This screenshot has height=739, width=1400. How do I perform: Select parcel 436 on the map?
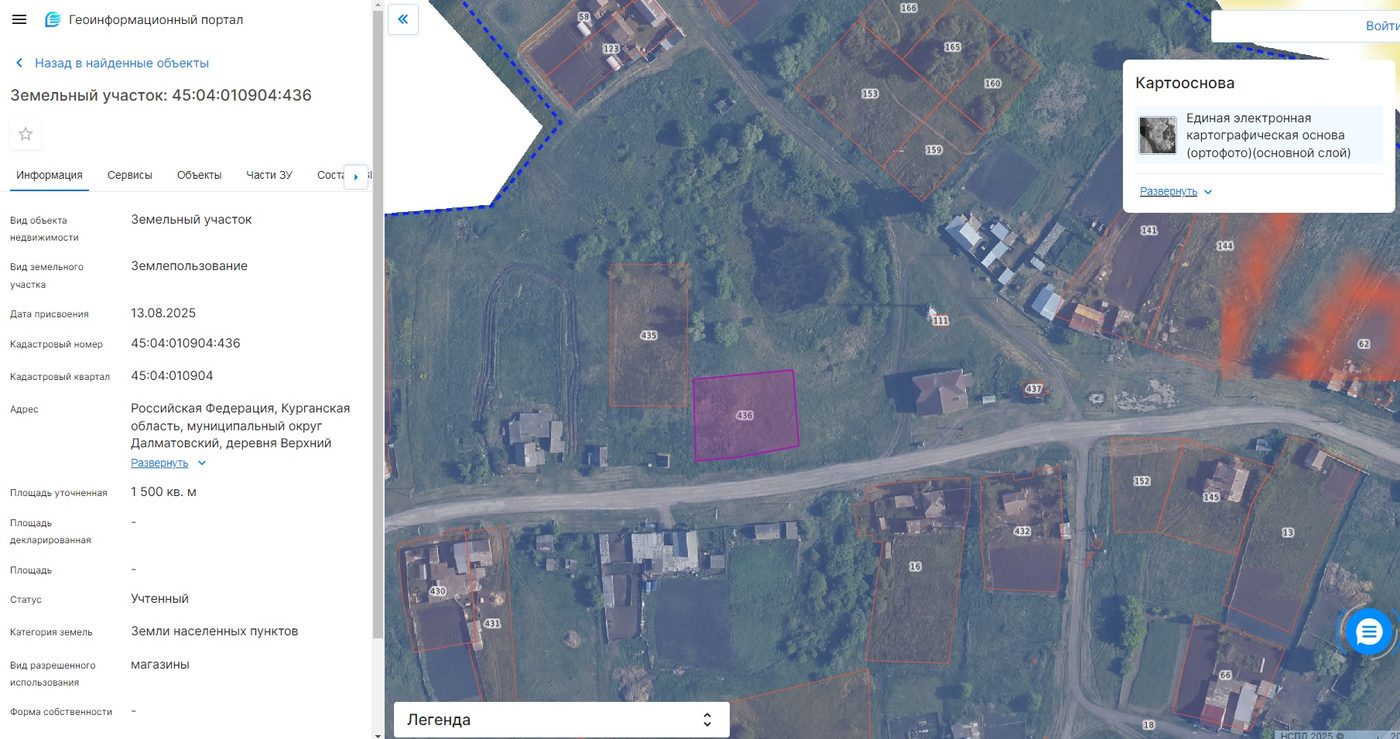745,415
